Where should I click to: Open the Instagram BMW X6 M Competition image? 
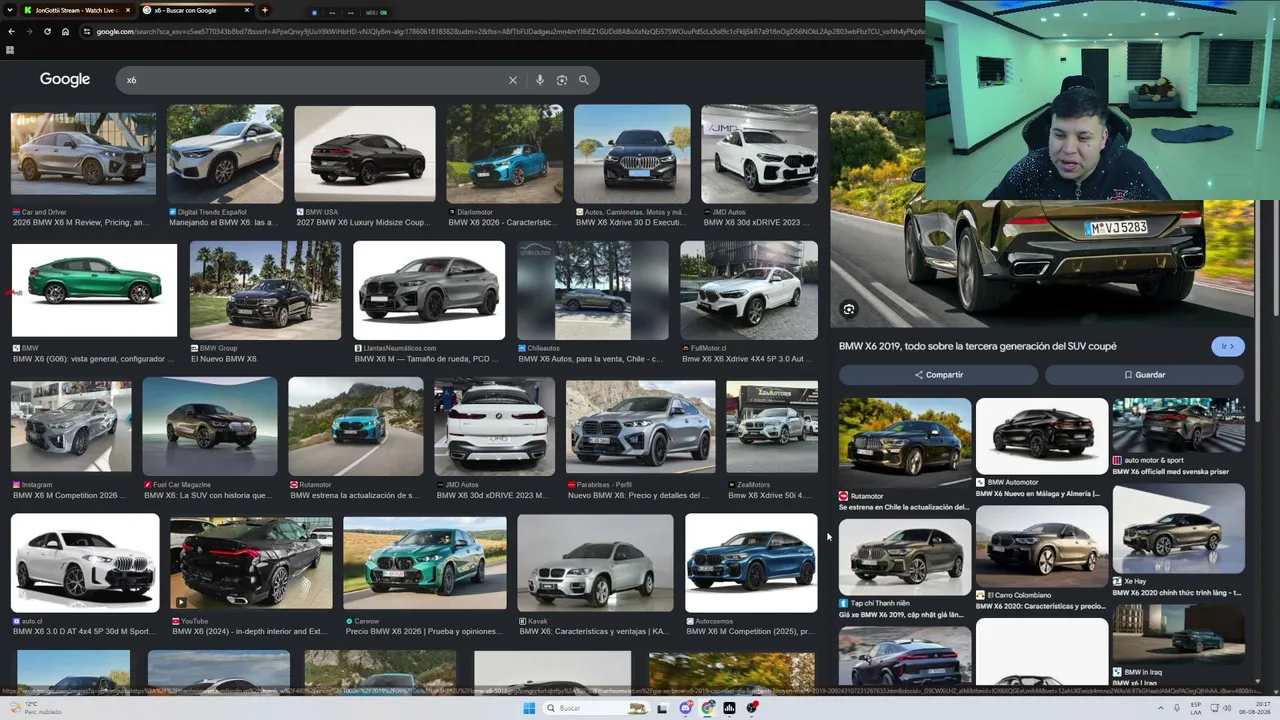click(x=71, y=427)
